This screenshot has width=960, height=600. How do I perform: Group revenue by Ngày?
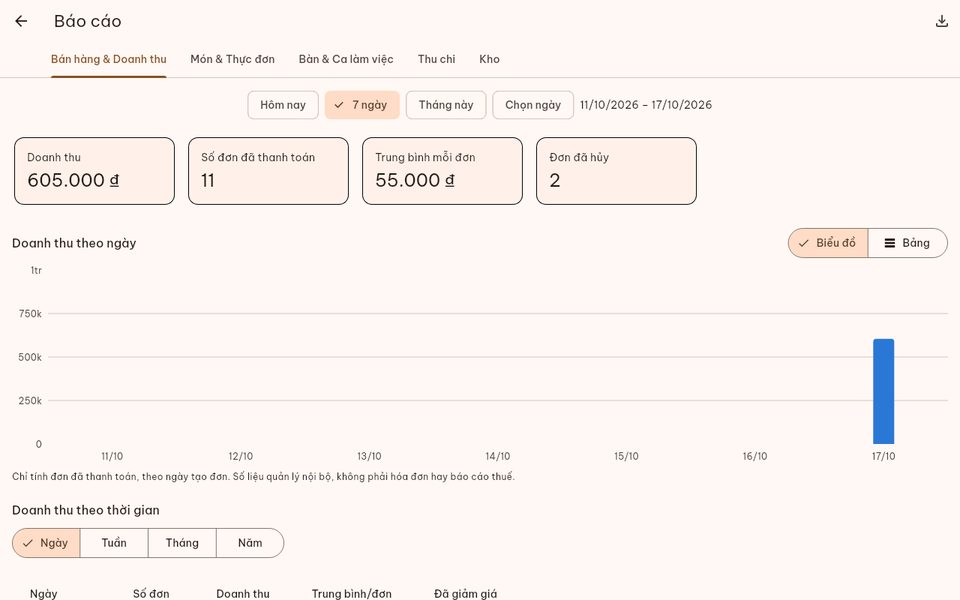46,543
